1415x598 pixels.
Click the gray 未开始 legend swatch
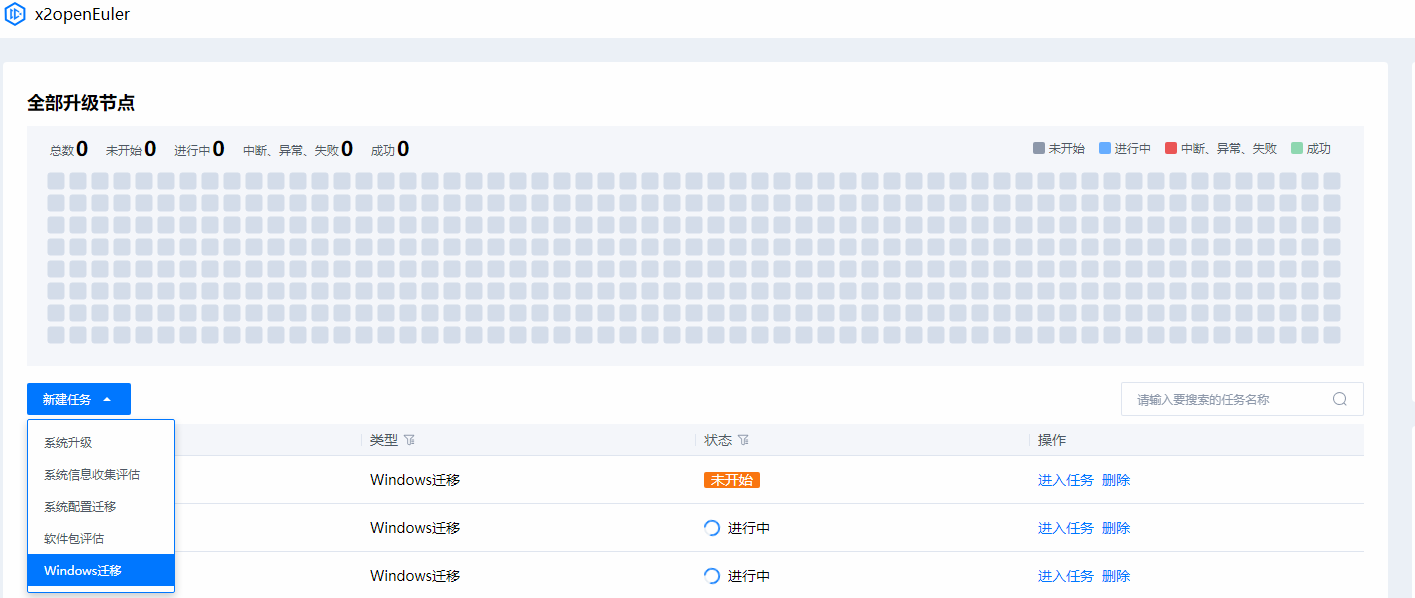tap(1039, 148)
